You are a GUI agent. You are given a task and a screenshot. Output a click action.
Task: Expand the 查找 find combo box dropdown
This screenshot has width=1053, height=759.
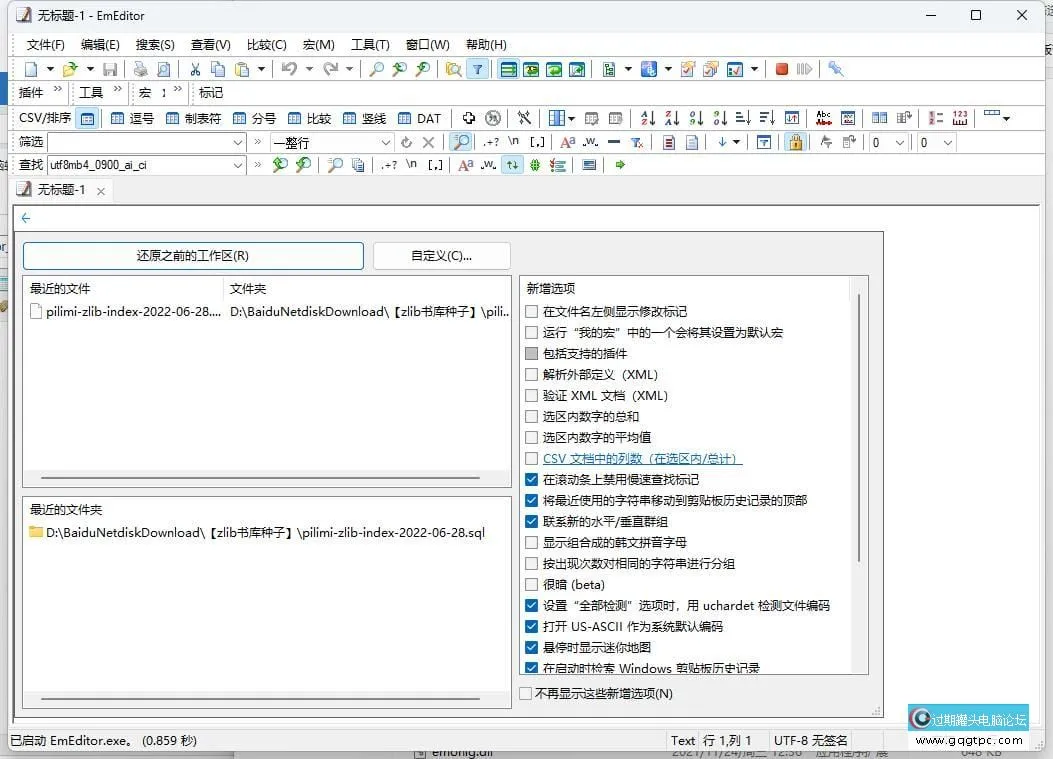[x=238, y=165]
